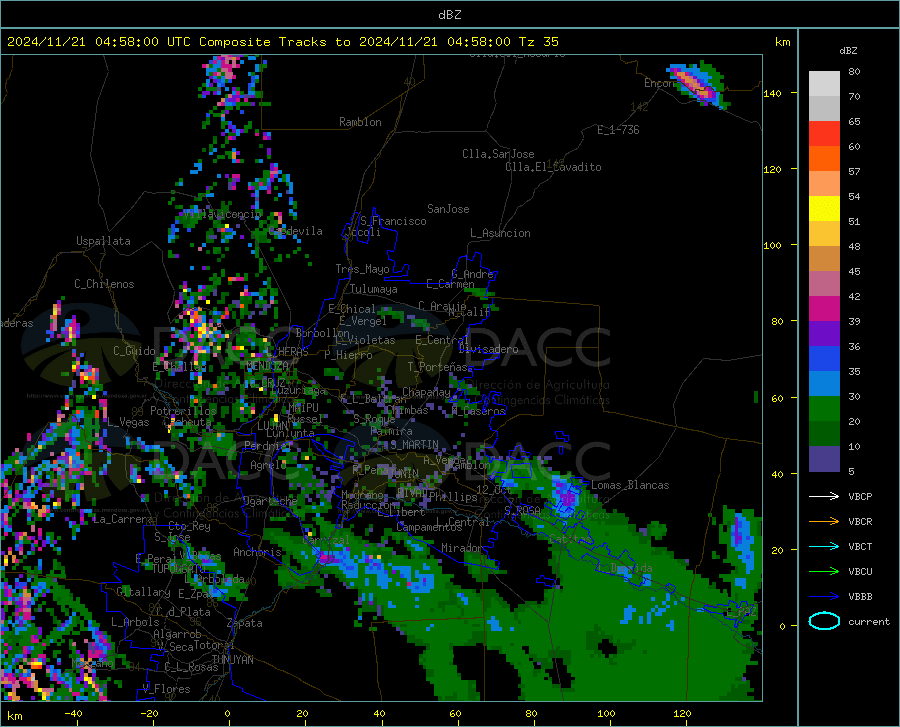
Task: Click the C_Chilenos map label
Action: (x=104, y=284)
